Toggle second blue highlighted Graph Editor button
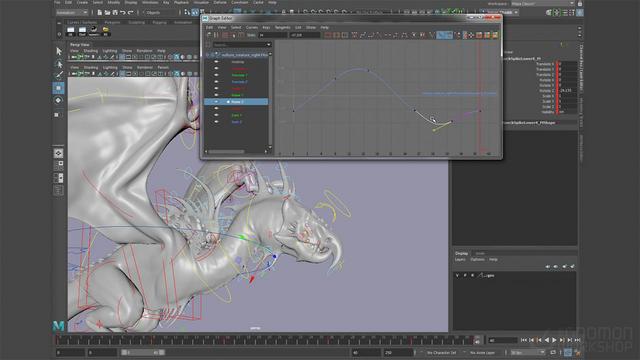Image resolution: width=640 pixels, height=360 pixels. tap(449, 35)
